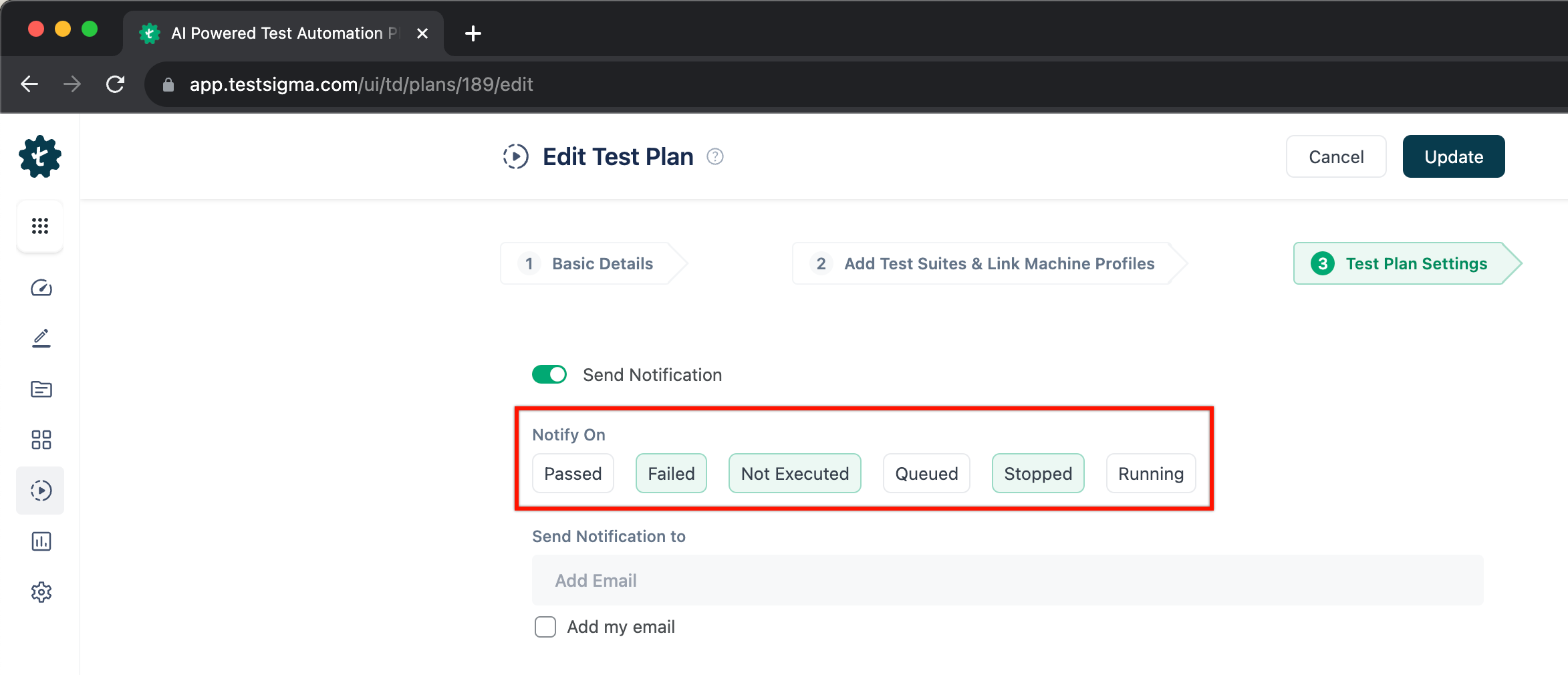Reload the page with browser refresh

click(116, 84)
